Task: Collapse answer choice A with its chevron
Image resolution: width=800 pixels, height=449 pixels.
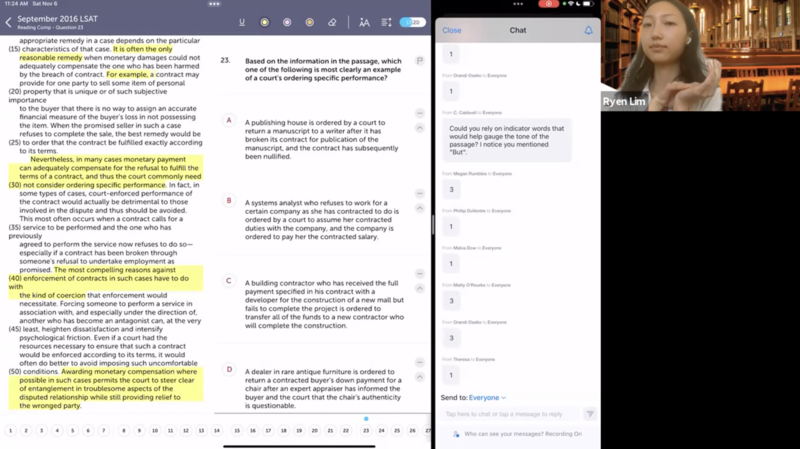Action: [420, 128]
